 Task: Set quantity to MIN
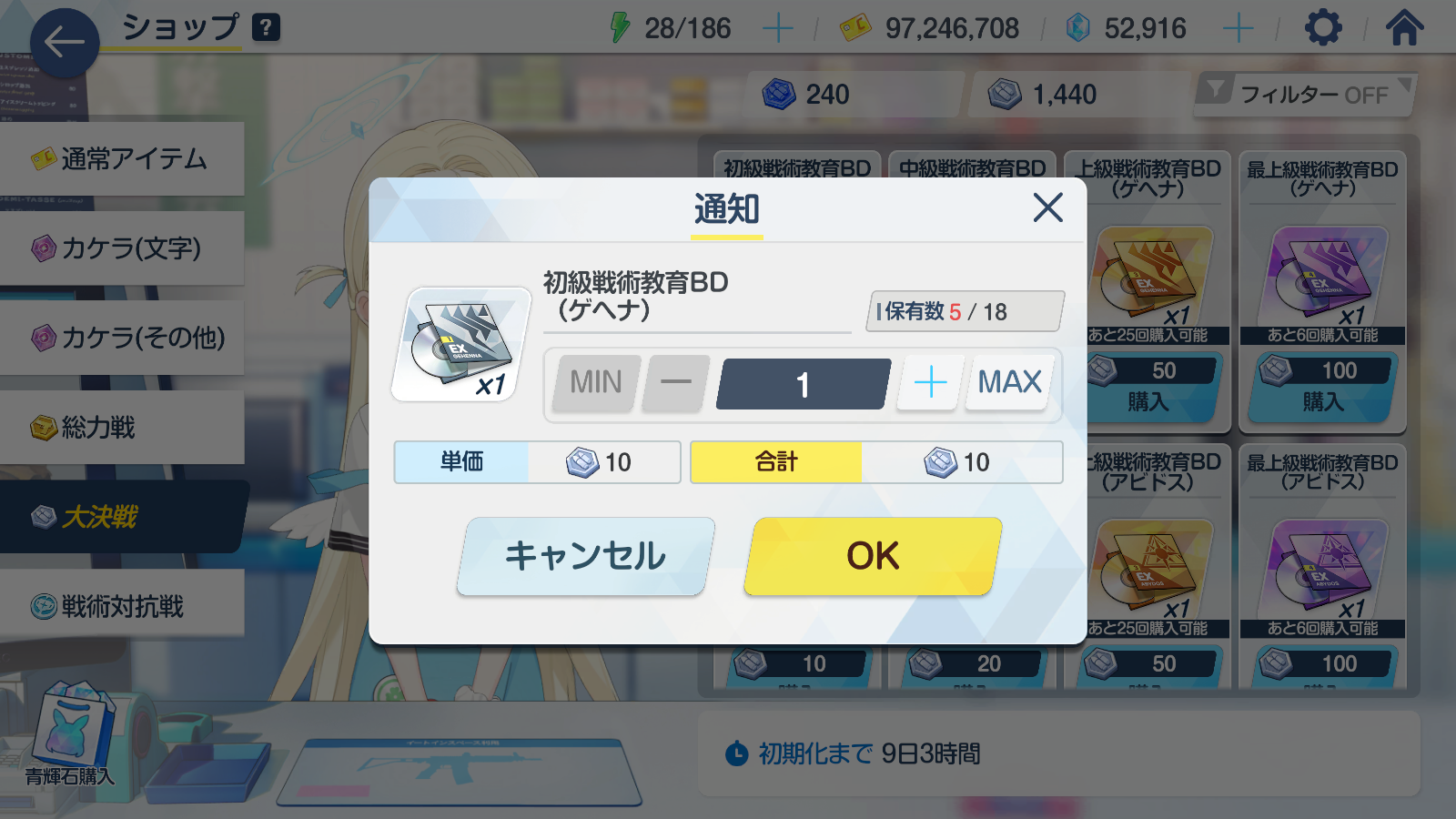click(x=596, y=382)
